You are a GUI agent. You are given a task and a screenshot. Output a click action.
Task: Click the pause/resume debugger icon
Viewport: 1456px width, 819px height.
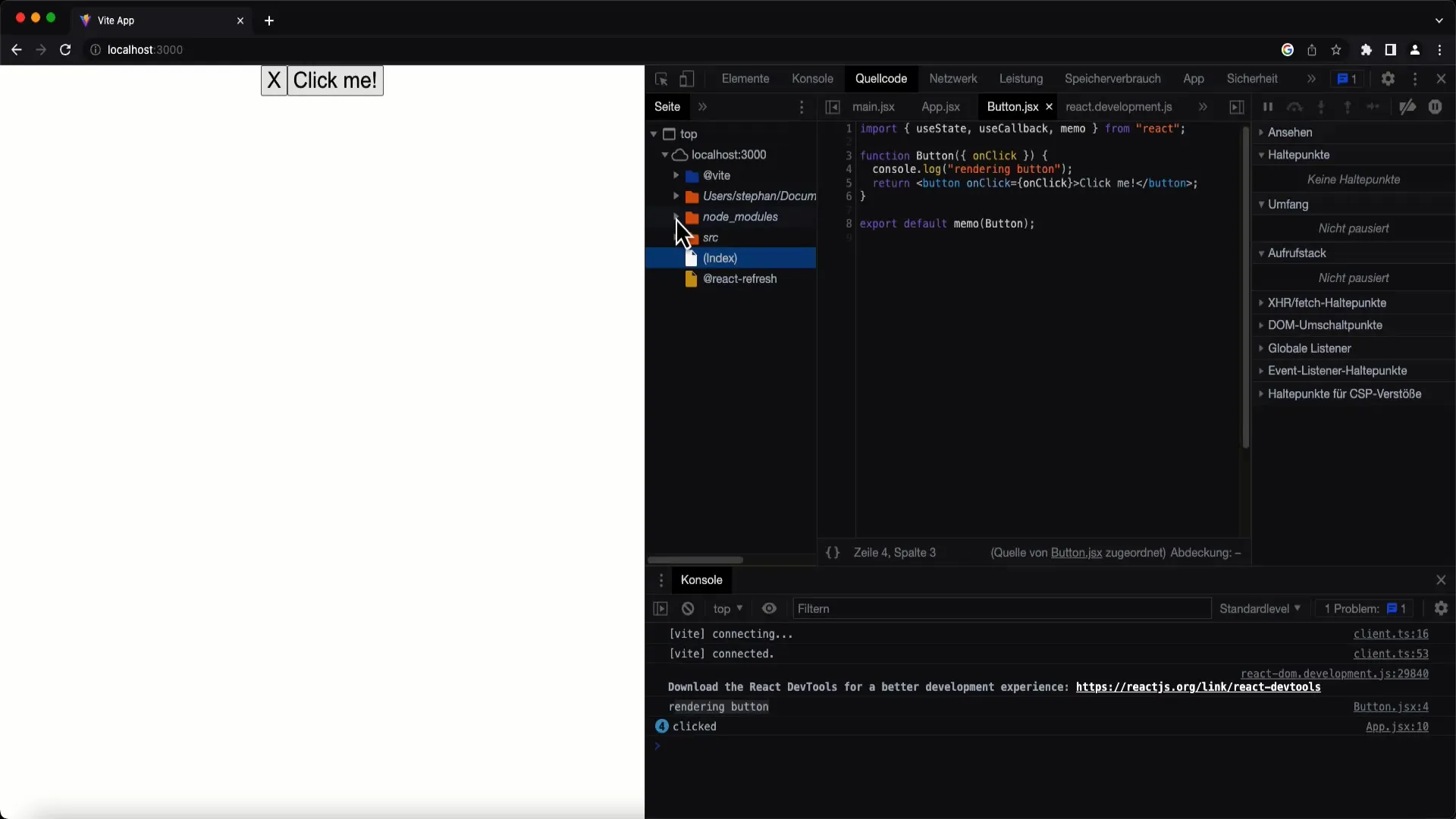click(x=1267, y=107)
